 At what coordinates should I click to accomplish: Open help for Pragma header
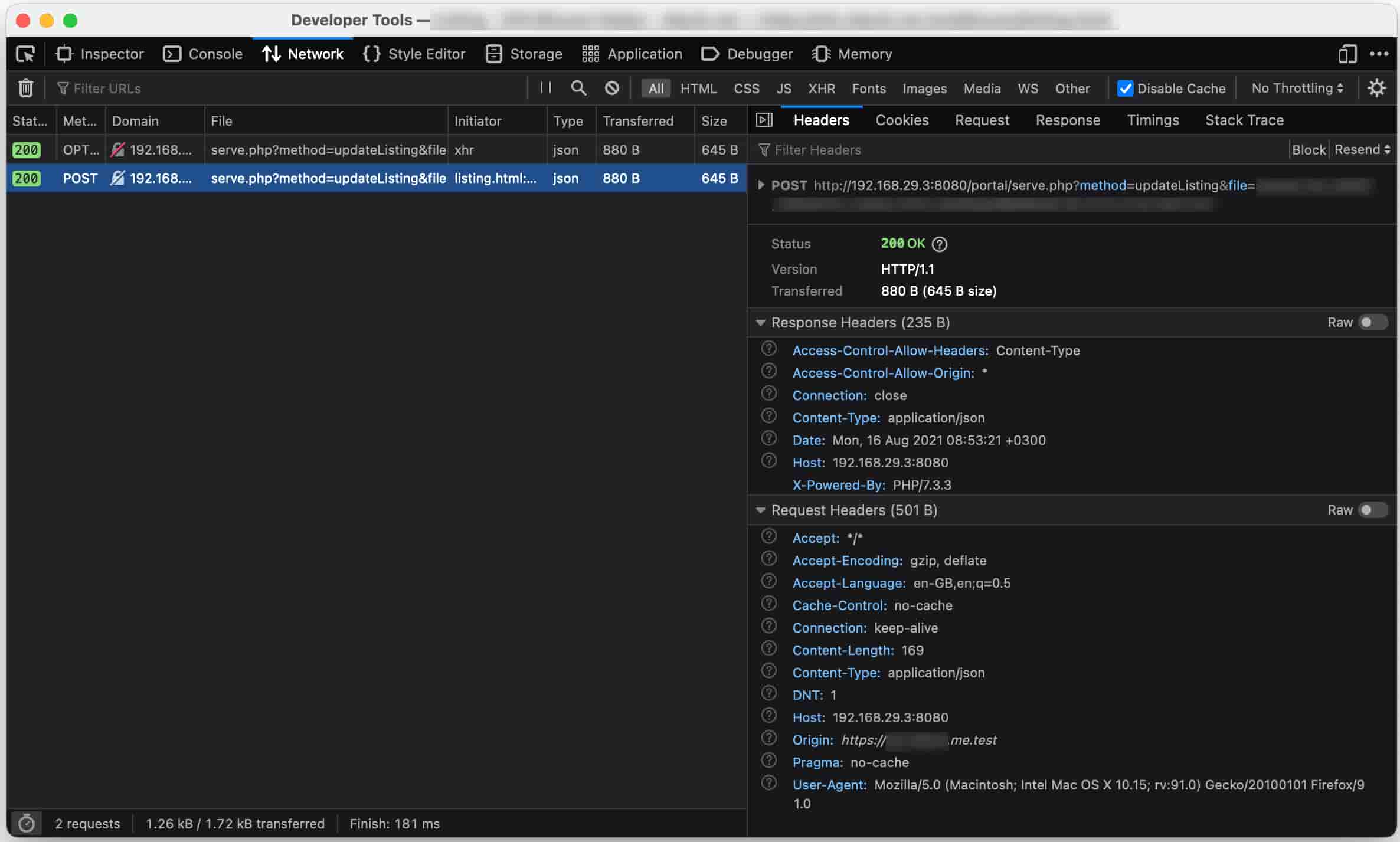(768, 761)
